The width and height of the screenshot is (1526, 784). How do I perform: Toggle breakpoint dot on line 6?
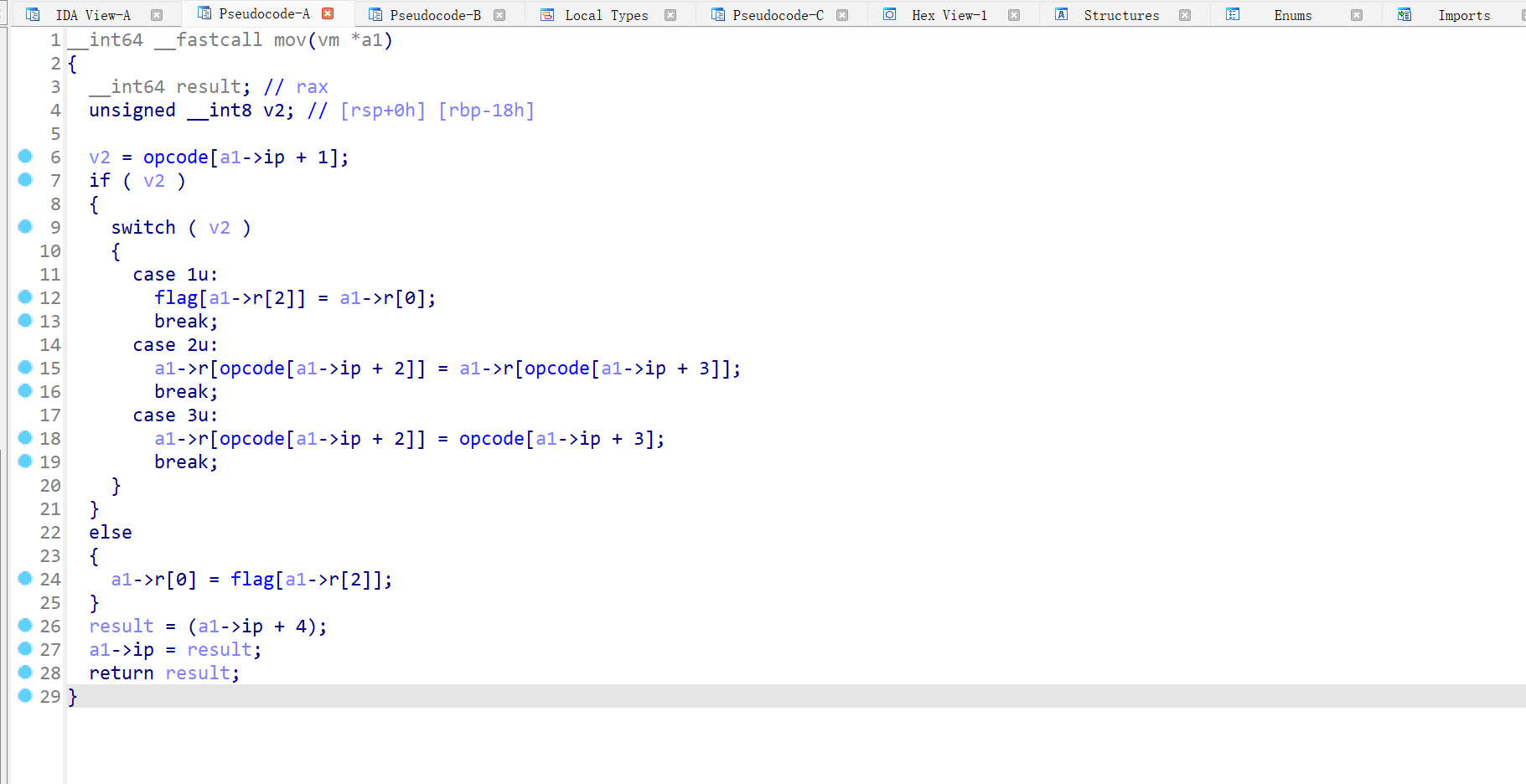click(25, 156)
